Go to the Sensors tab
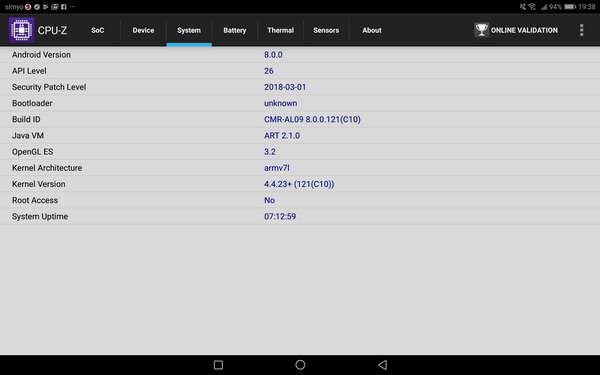600x375 pixels. [326, 30]
